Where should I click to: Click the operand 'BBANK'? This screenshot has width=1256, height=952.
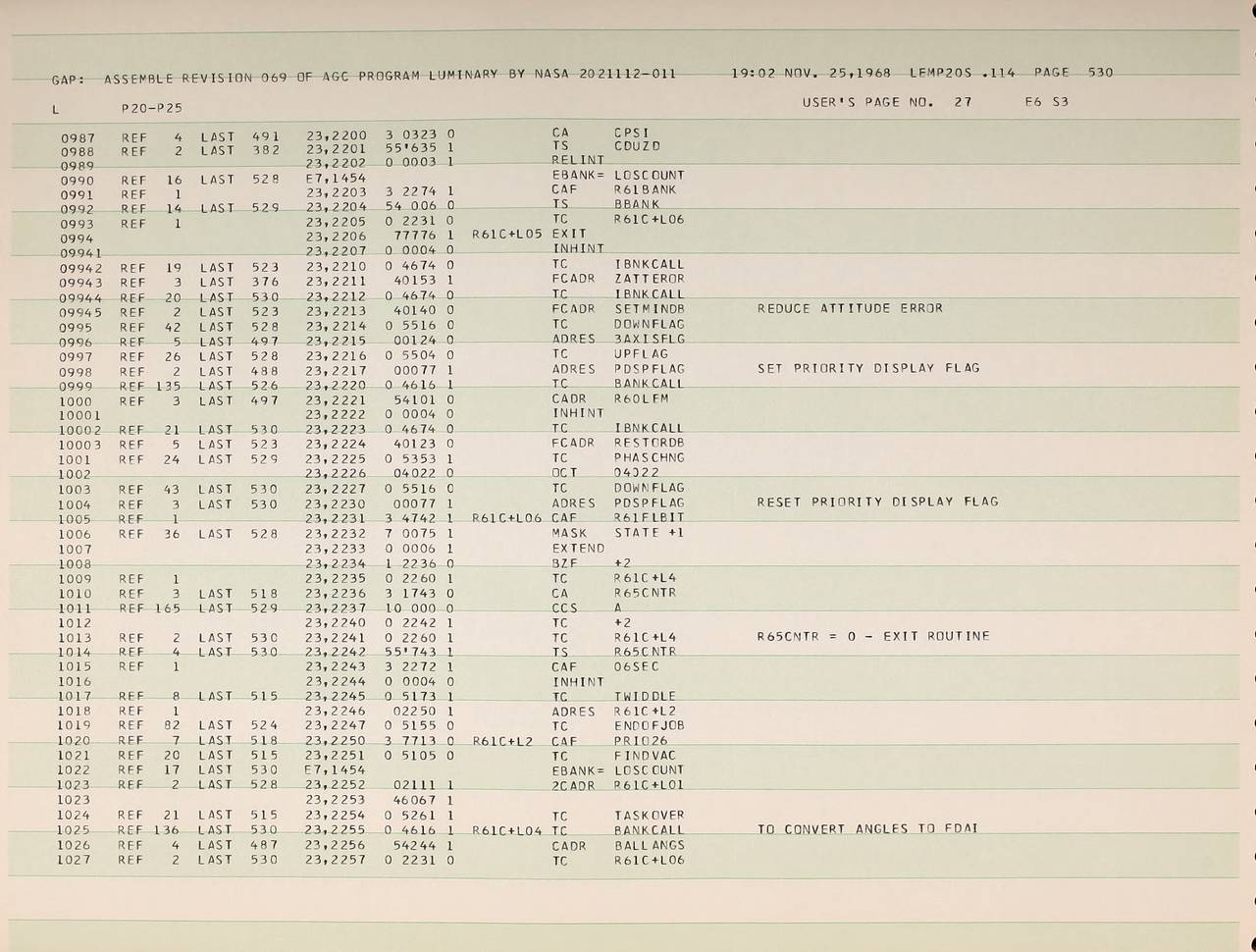[637, 204]
